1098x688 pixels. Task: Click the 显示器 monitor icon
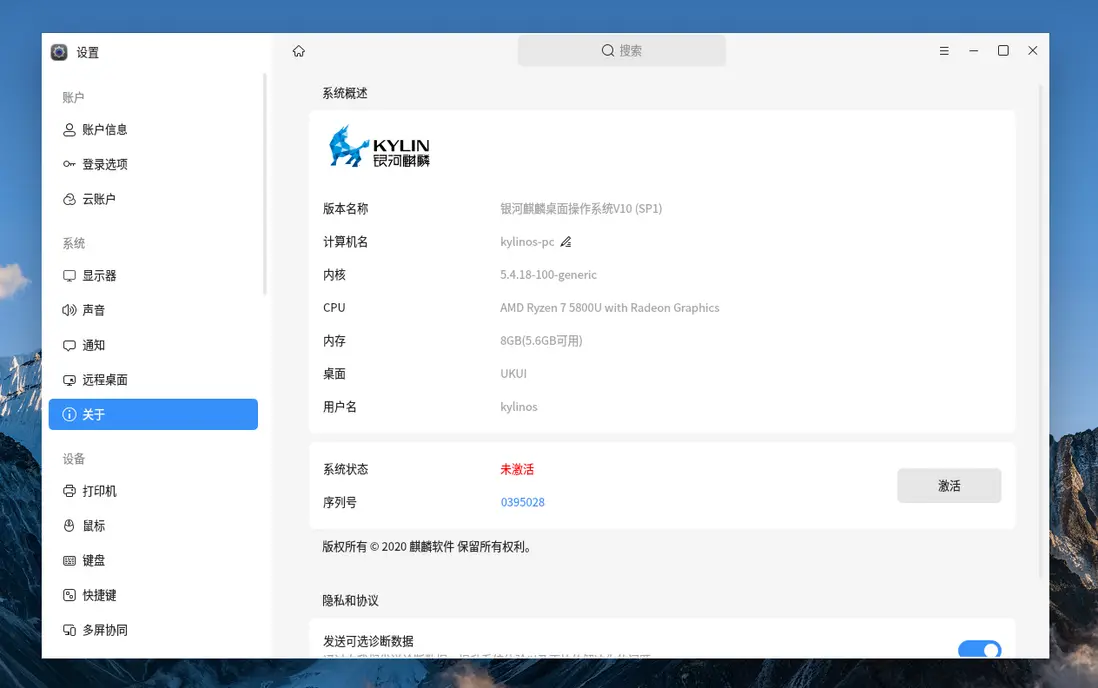(69, 275)
